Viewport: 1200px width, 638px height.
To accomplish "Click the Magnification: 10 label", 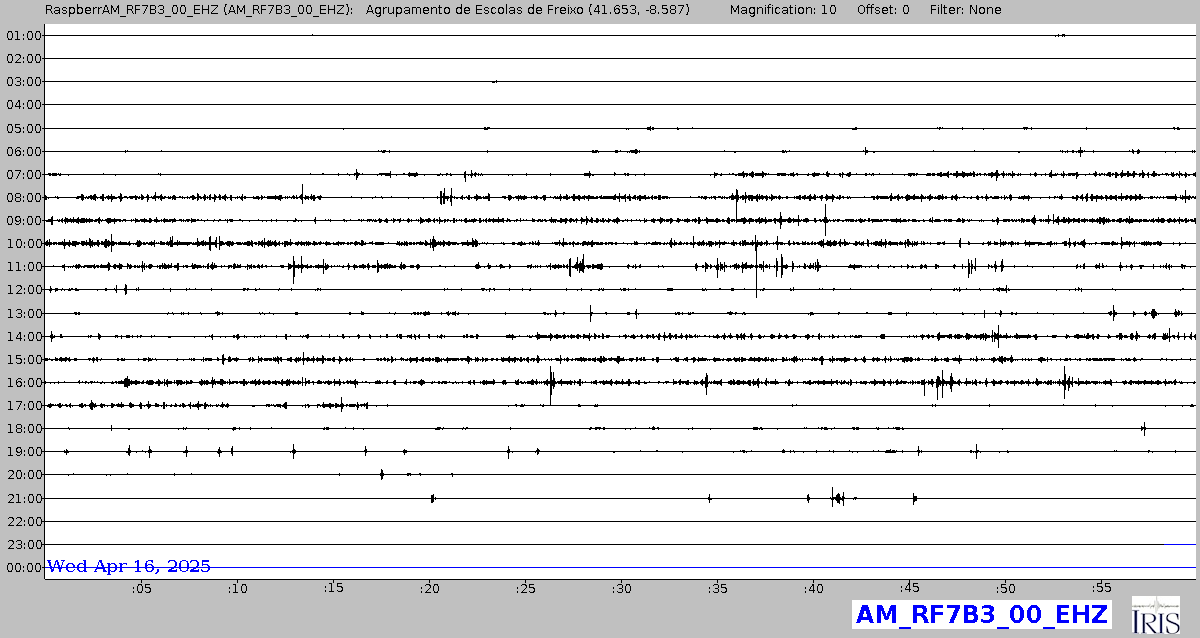I will tap(783, 9).
